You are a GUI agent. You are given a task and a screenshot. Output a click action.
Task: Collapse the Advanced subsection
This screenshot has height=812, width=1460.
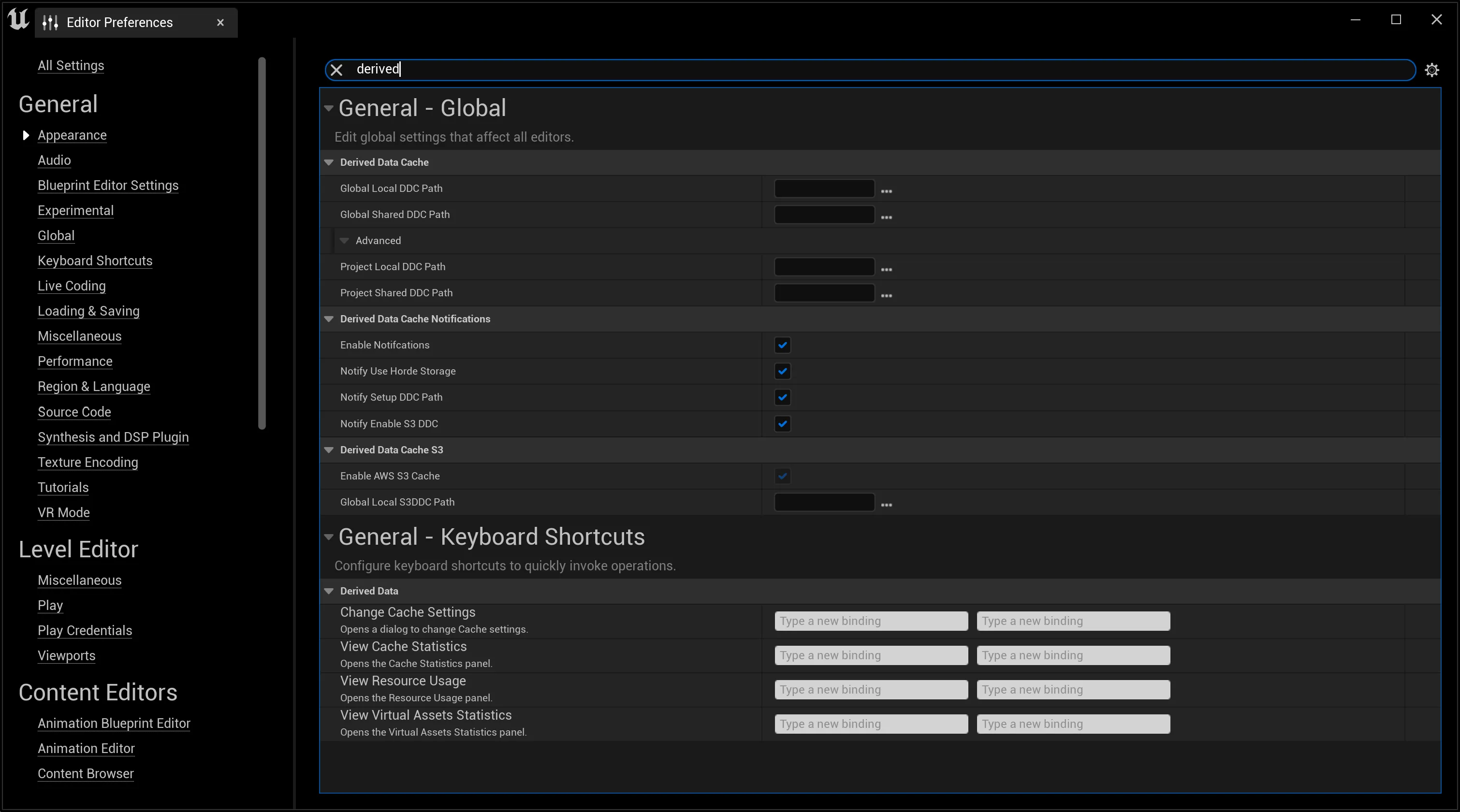pos(345,240)
